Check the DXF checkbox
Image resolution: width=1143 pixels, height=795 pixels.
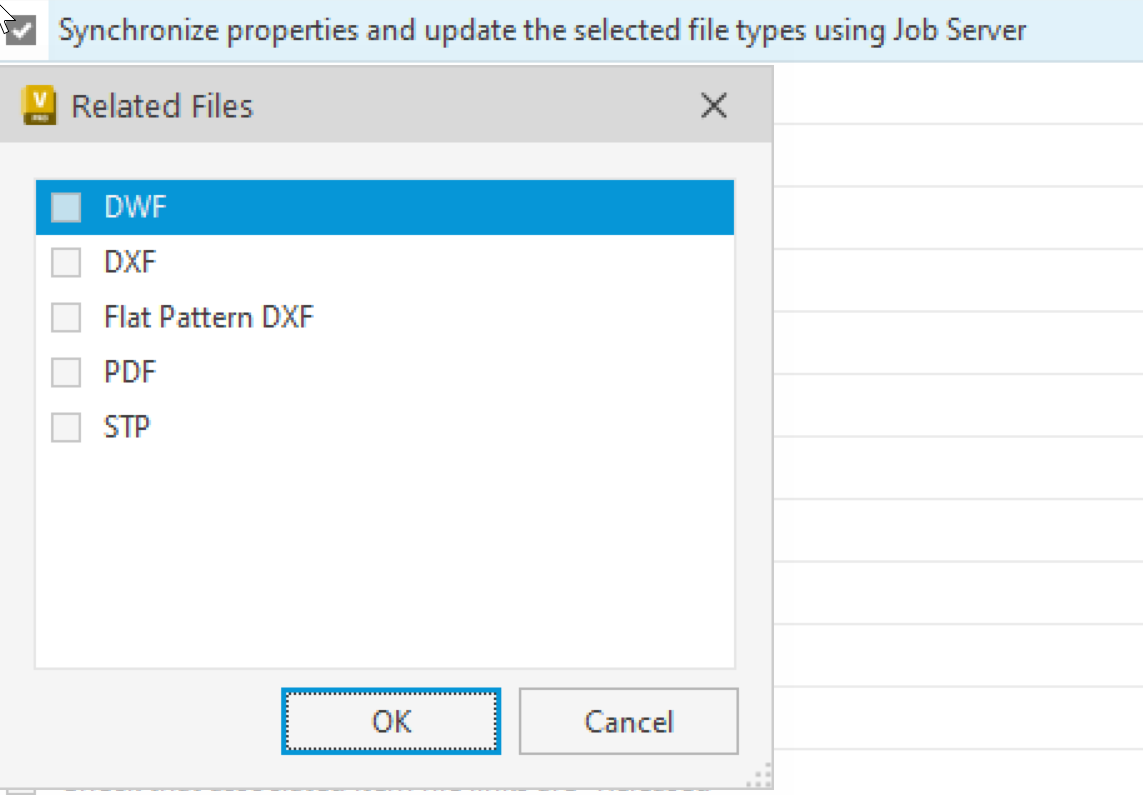(65, 261)
